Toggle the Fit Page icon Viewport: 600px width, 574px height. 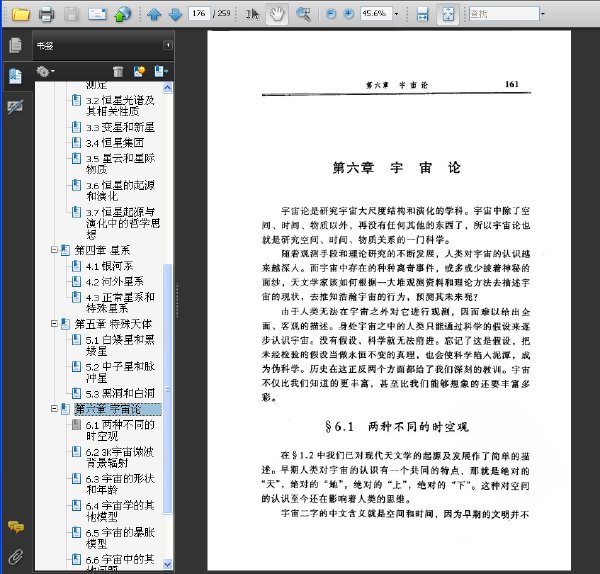click(448, 15)
